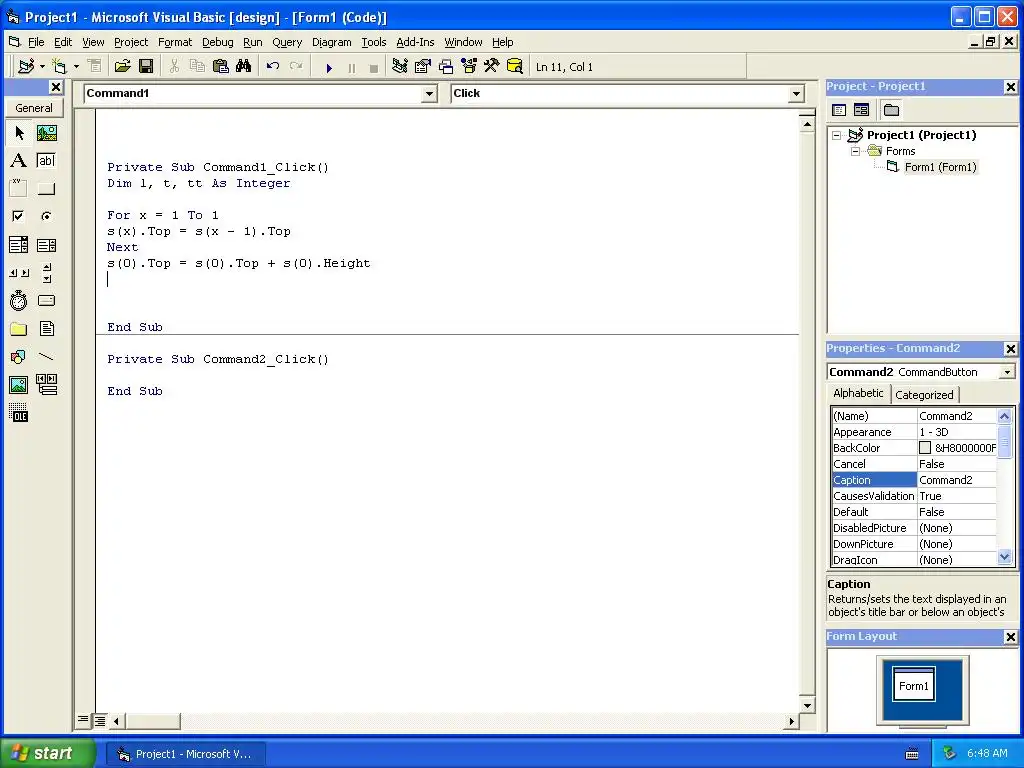
Task: Select the TextBox (ab|) control in toolbox
Action: 46,161
